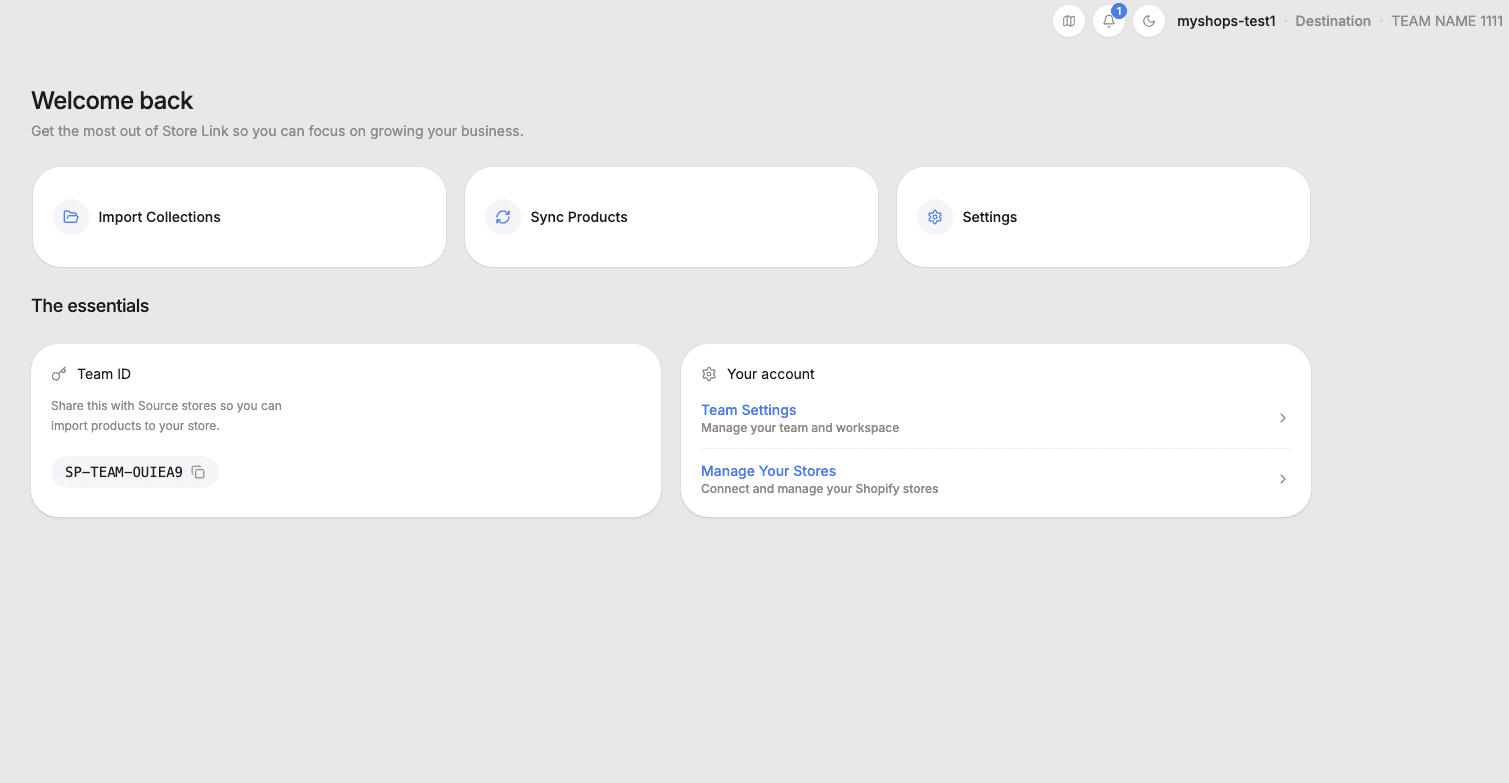Click The essentials heading
Screen dimensions: 1509x783
pos(90,306)
